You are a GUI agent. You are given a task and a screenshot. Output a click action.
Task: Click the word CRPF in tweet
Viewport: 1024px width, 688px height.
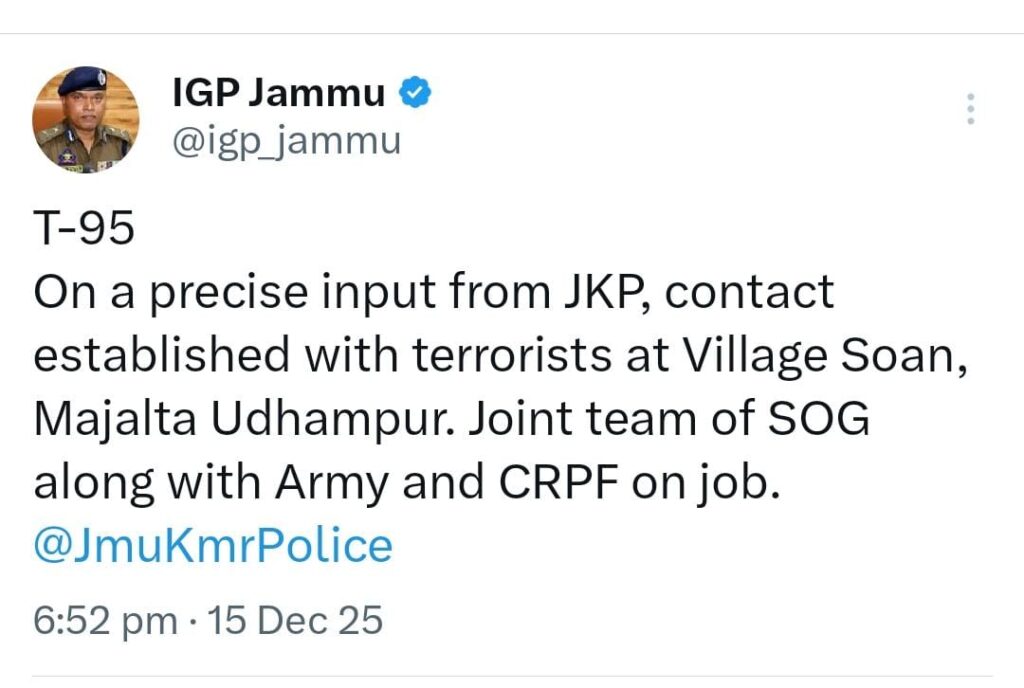[559, 482]
